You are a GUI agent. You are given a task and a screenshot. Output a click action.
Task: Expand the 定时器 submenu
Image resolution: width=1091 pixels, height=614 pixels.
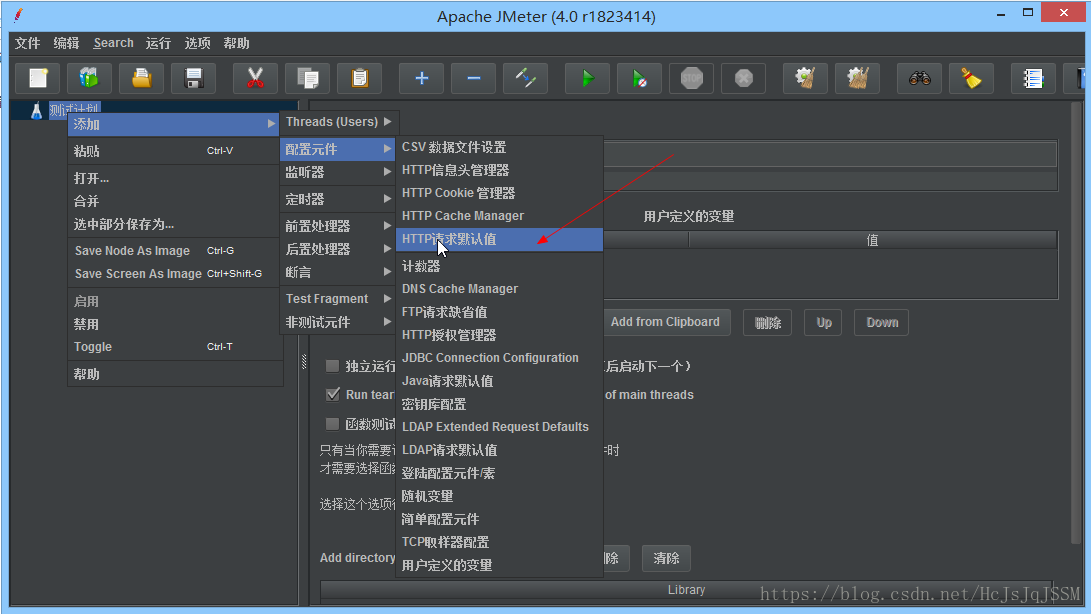(337, 199)
